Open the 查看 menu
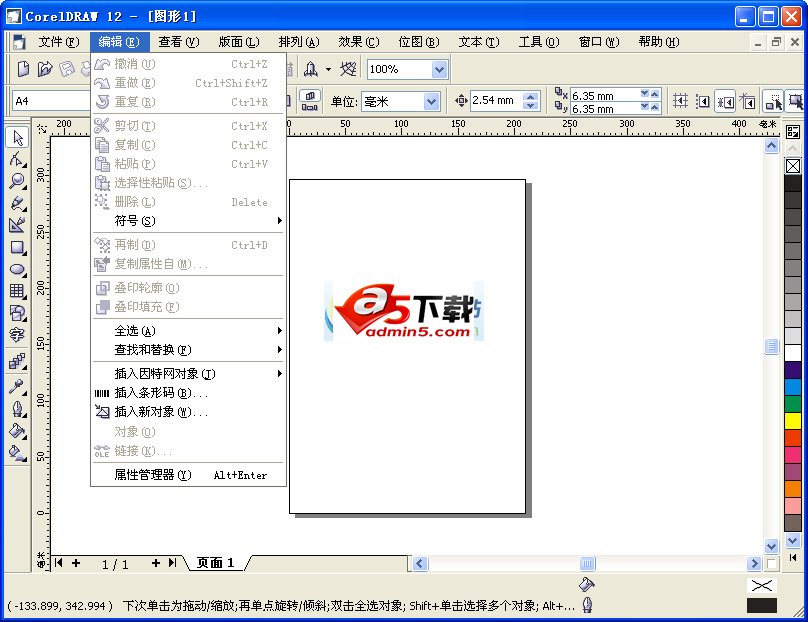 [176, 42]
